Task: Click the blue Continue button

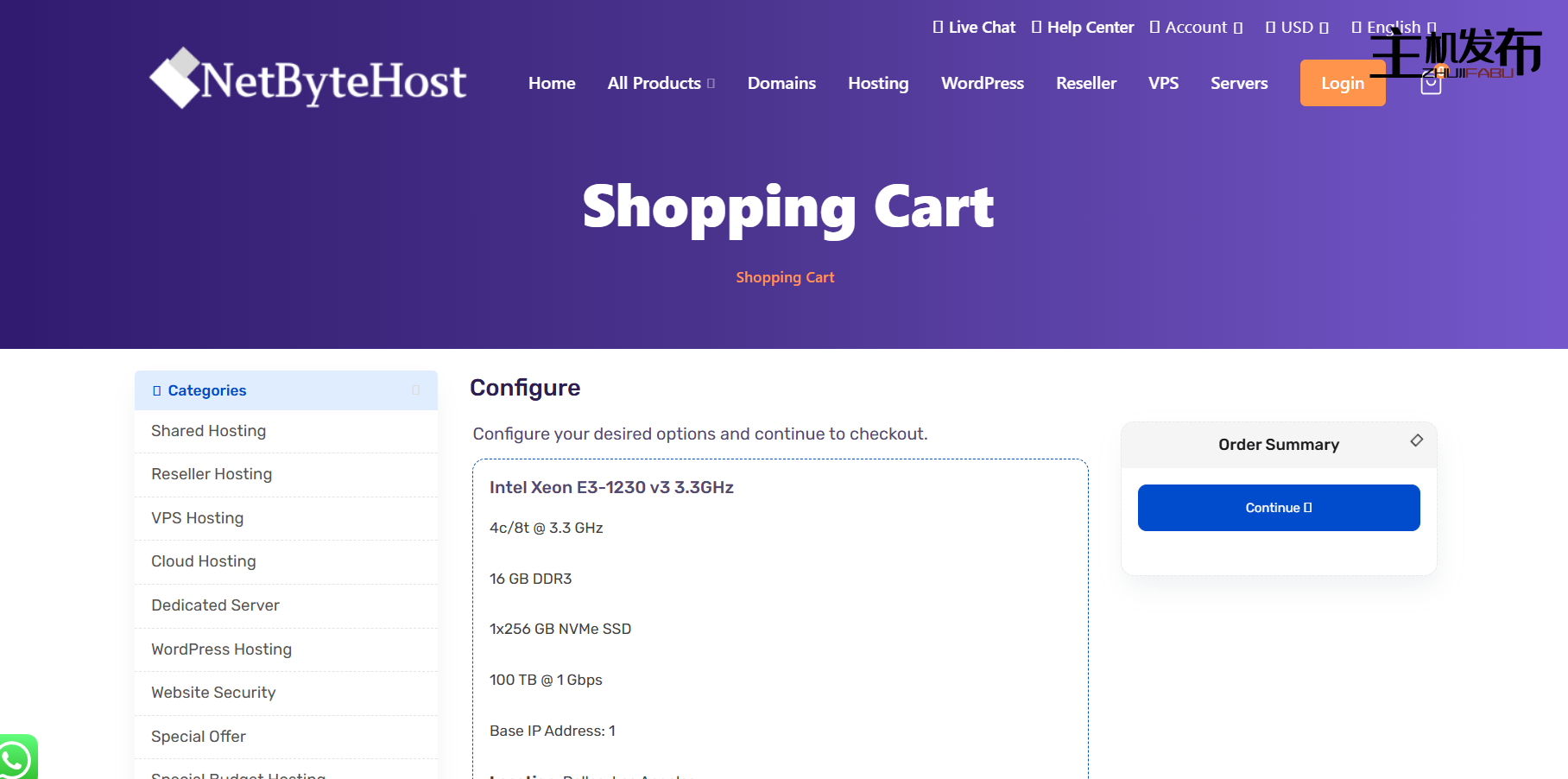Action: click(1279, 508)
